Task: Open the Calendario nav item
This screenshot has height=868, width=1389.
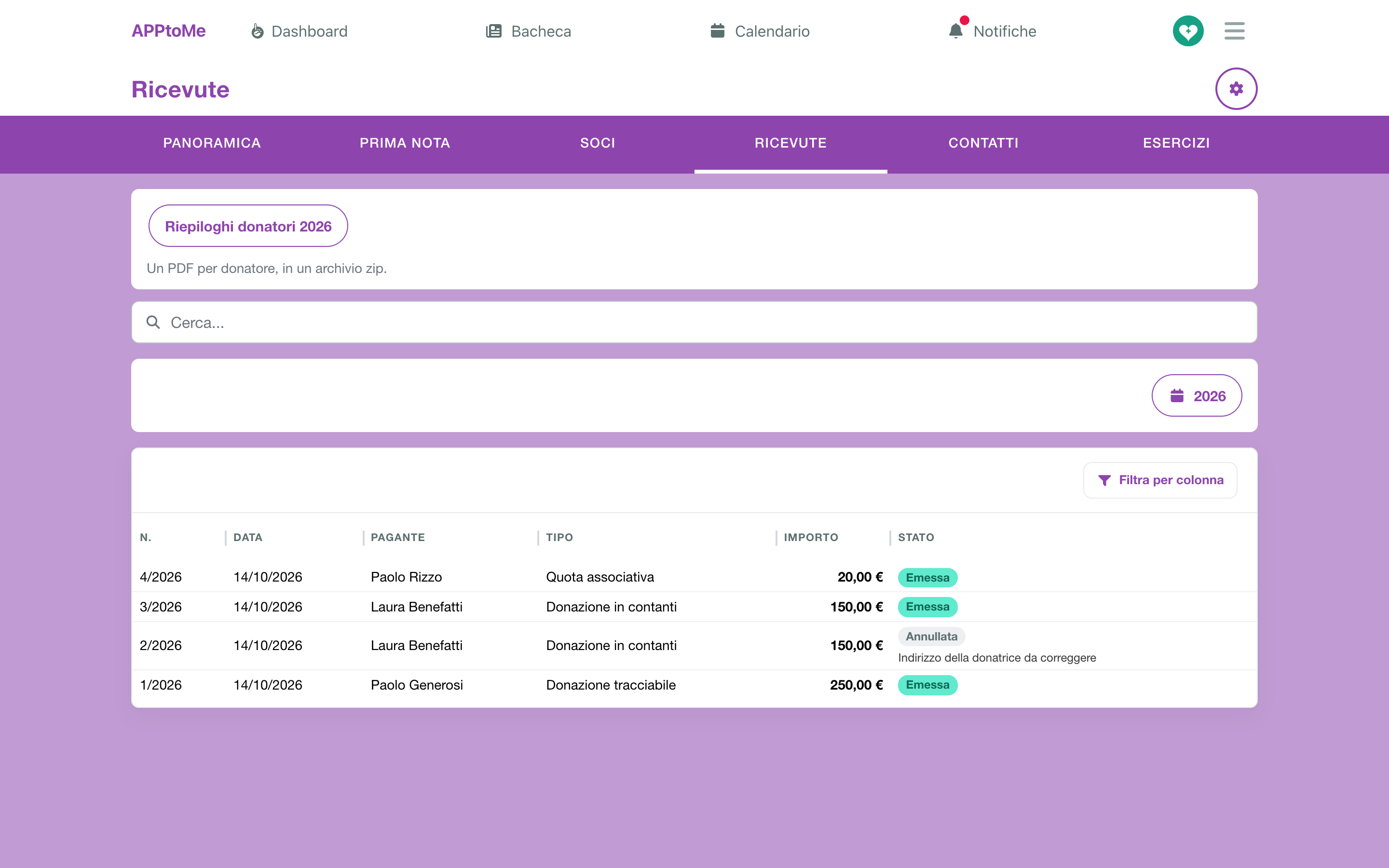Action: click(759, 31)
